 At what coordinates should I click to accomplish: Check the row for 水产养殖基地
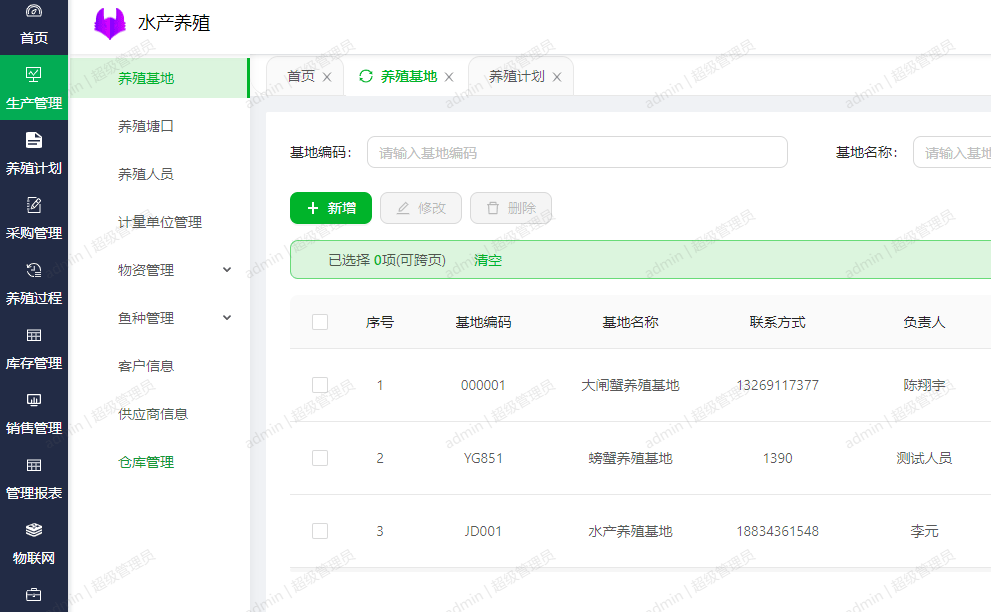(320, 531)
